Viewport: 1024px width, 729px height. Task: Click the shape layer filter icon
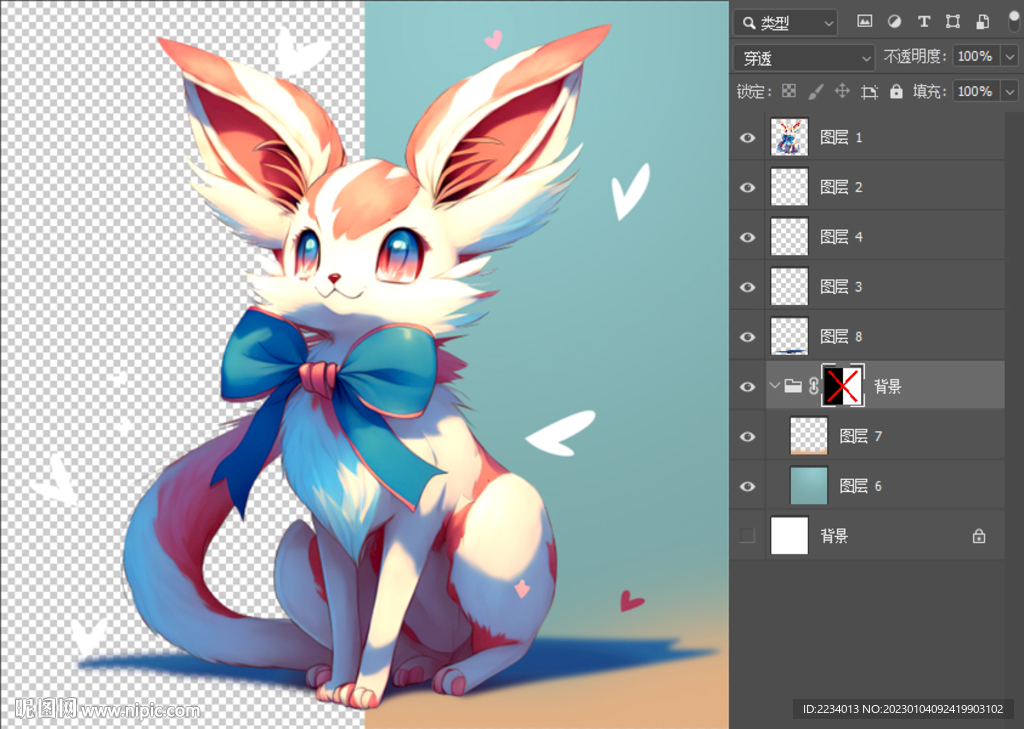(952, 21)
